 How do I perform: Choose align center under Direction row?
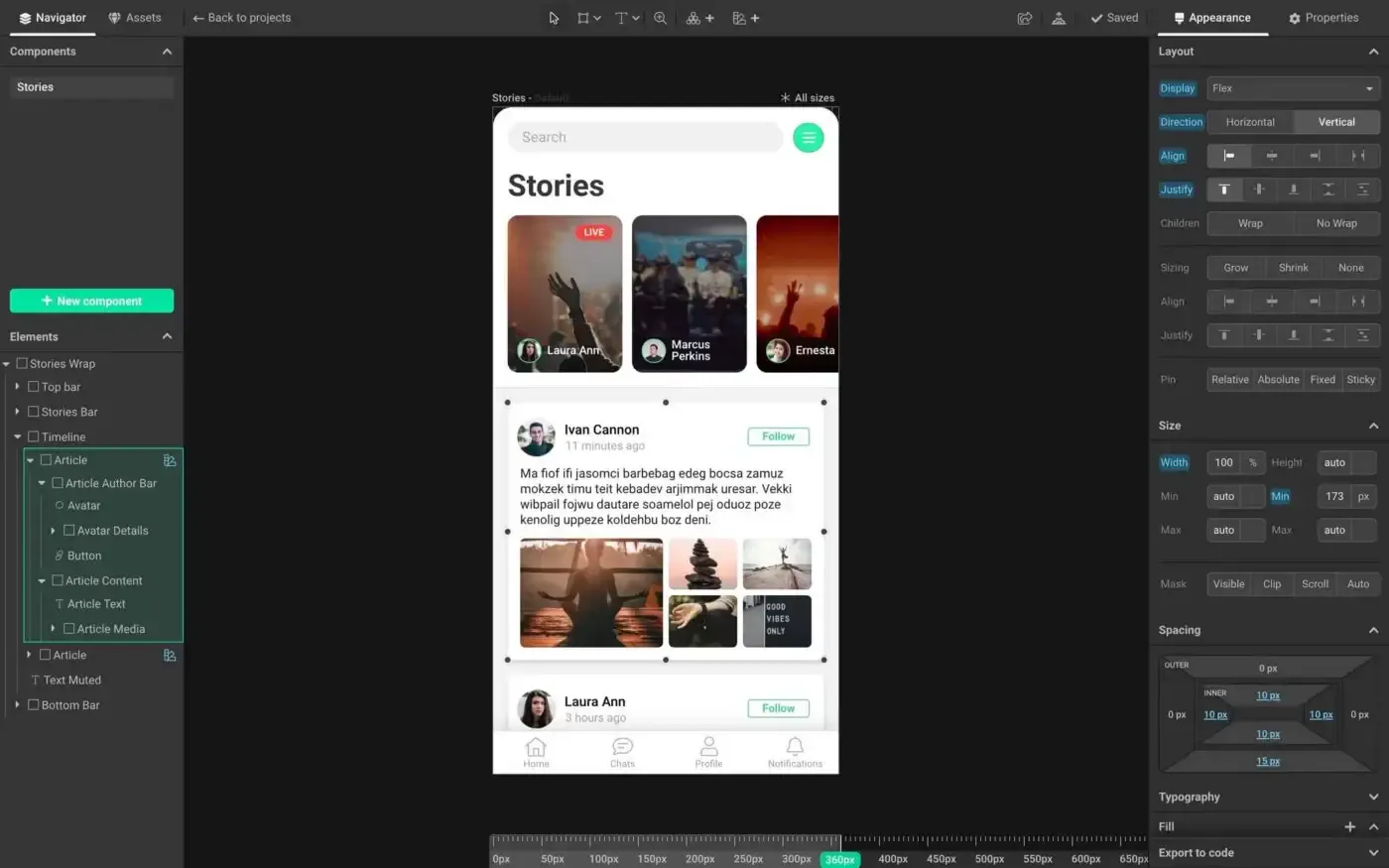(1272, 156)
